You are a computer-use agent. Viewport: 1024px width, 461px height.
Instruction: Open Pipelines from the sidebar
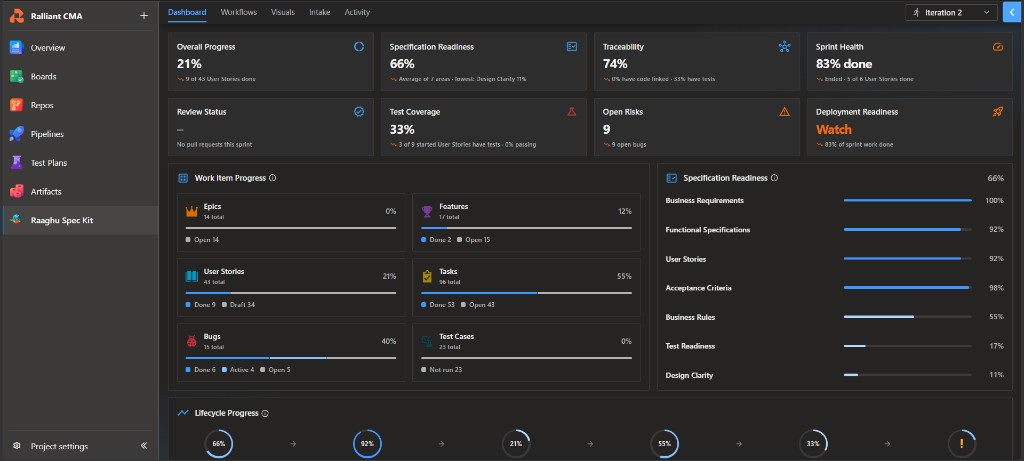tap(79, 134)
